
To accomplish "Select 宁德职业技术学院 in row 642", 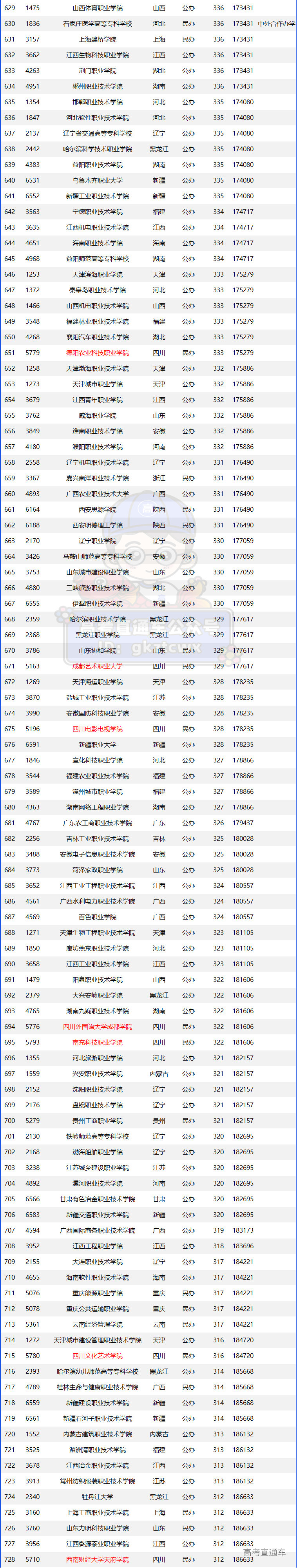I will click(98, 212).
